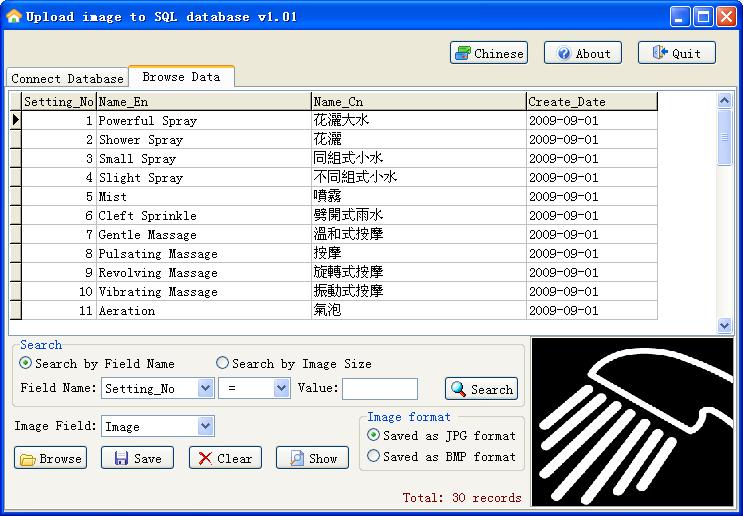Image resolution: width=743 pixels, height=516 pixels.
Task: Click the Show button
Action: 312,458
